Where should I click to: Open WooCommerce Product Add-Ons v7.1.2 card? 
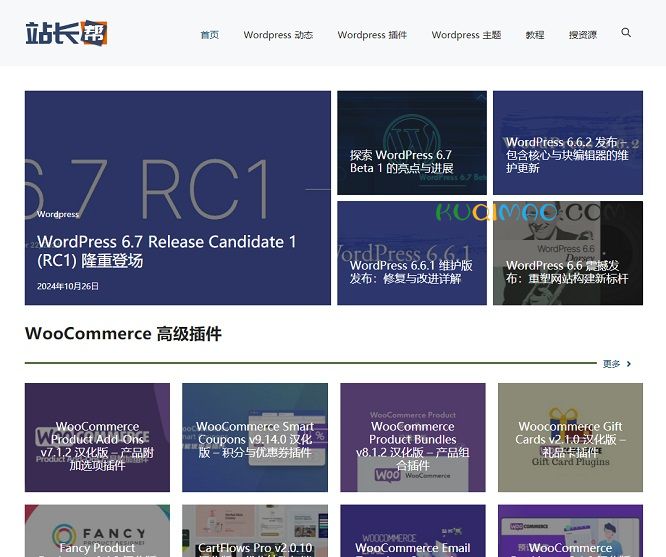click(97, 438)
